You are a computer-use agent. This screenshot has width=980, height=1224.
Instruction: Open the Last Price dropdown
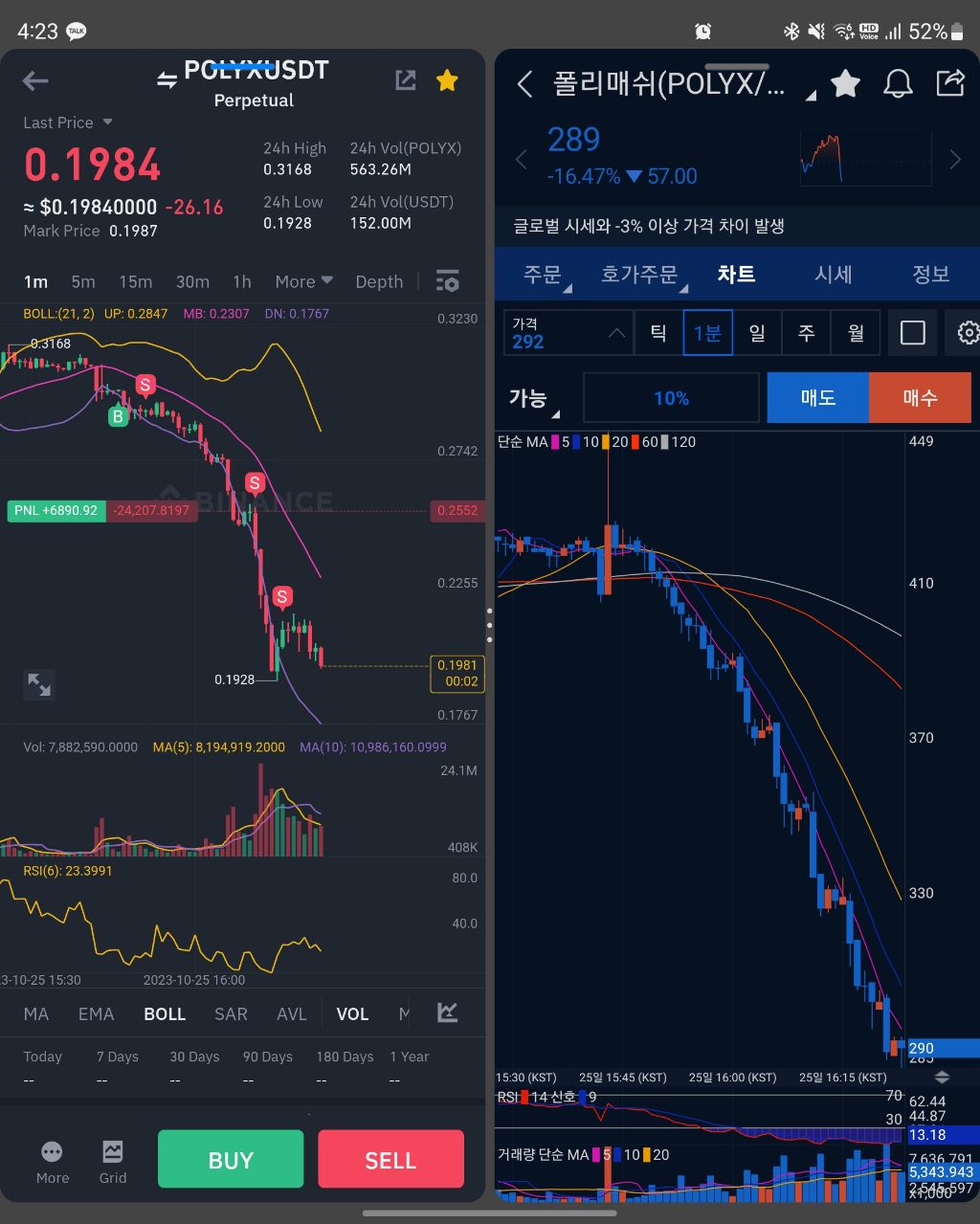click(68, 122)
